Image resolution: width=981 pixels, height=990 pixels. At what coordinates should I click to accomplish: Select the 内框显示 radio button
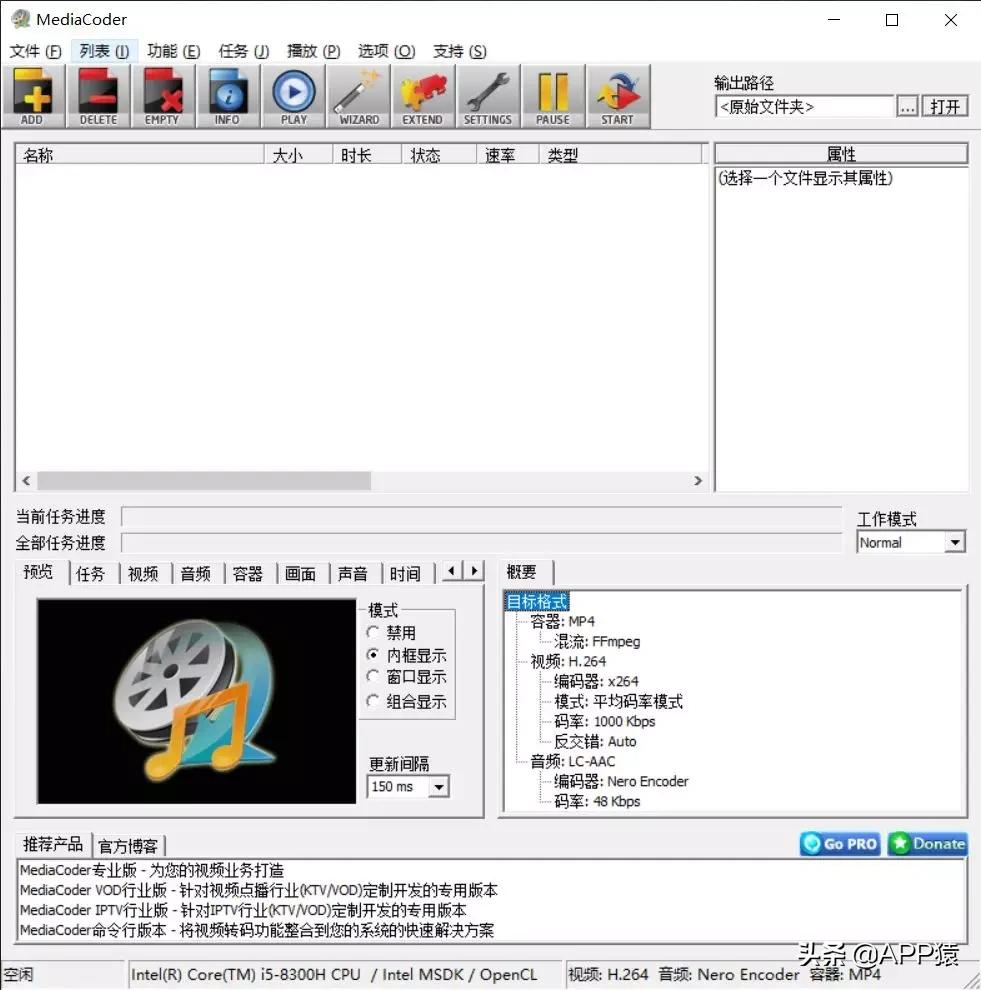click(x=373, y=655)
